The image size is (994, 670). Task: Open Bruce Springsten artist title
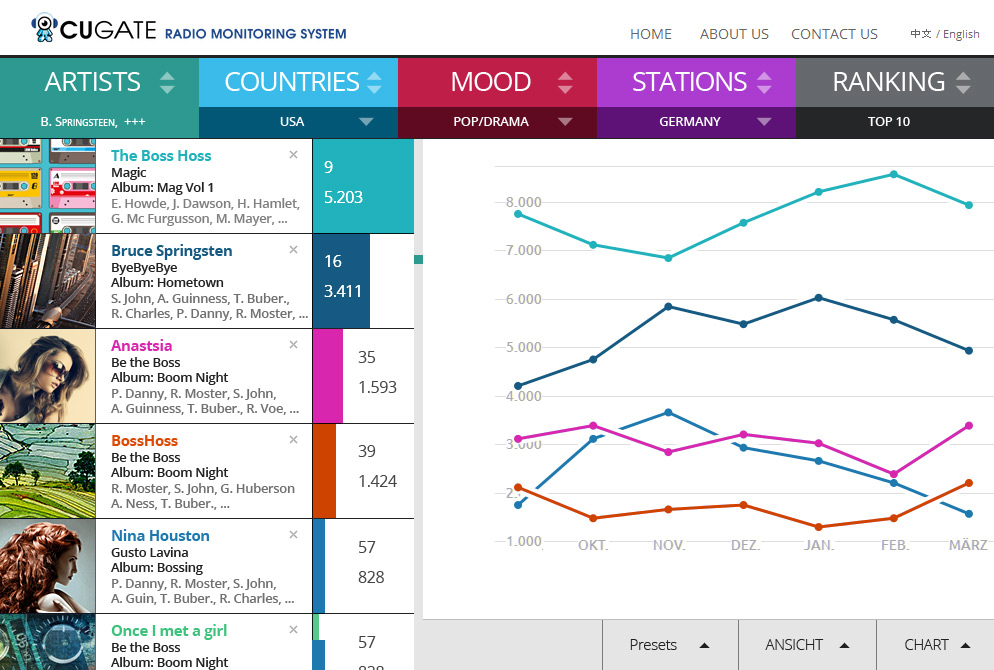click(172, 250)
